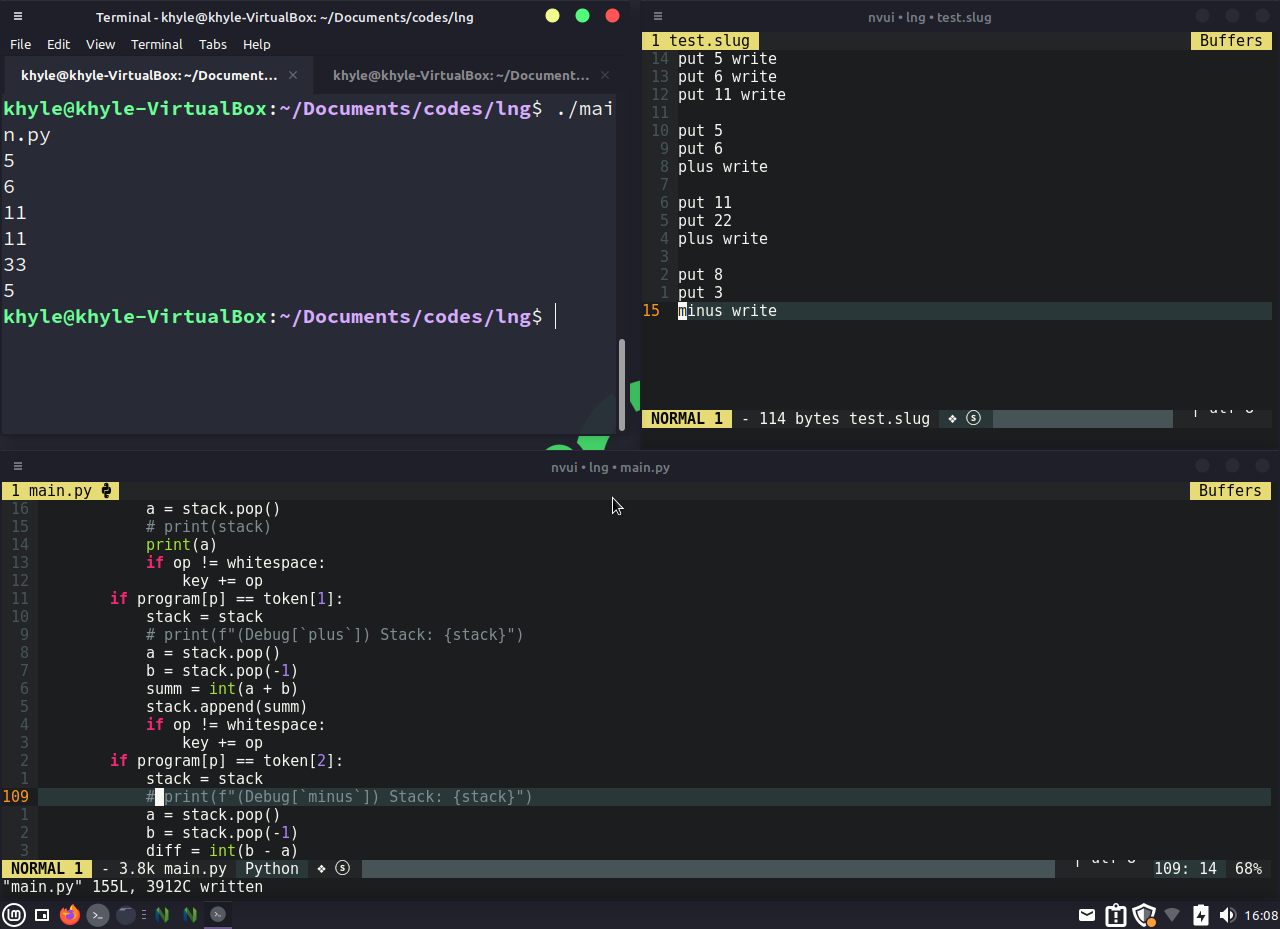Click the 'summ = int(a + b)' code line
Viewport: 1280px width, 929px height.
(x=222, y=689)
